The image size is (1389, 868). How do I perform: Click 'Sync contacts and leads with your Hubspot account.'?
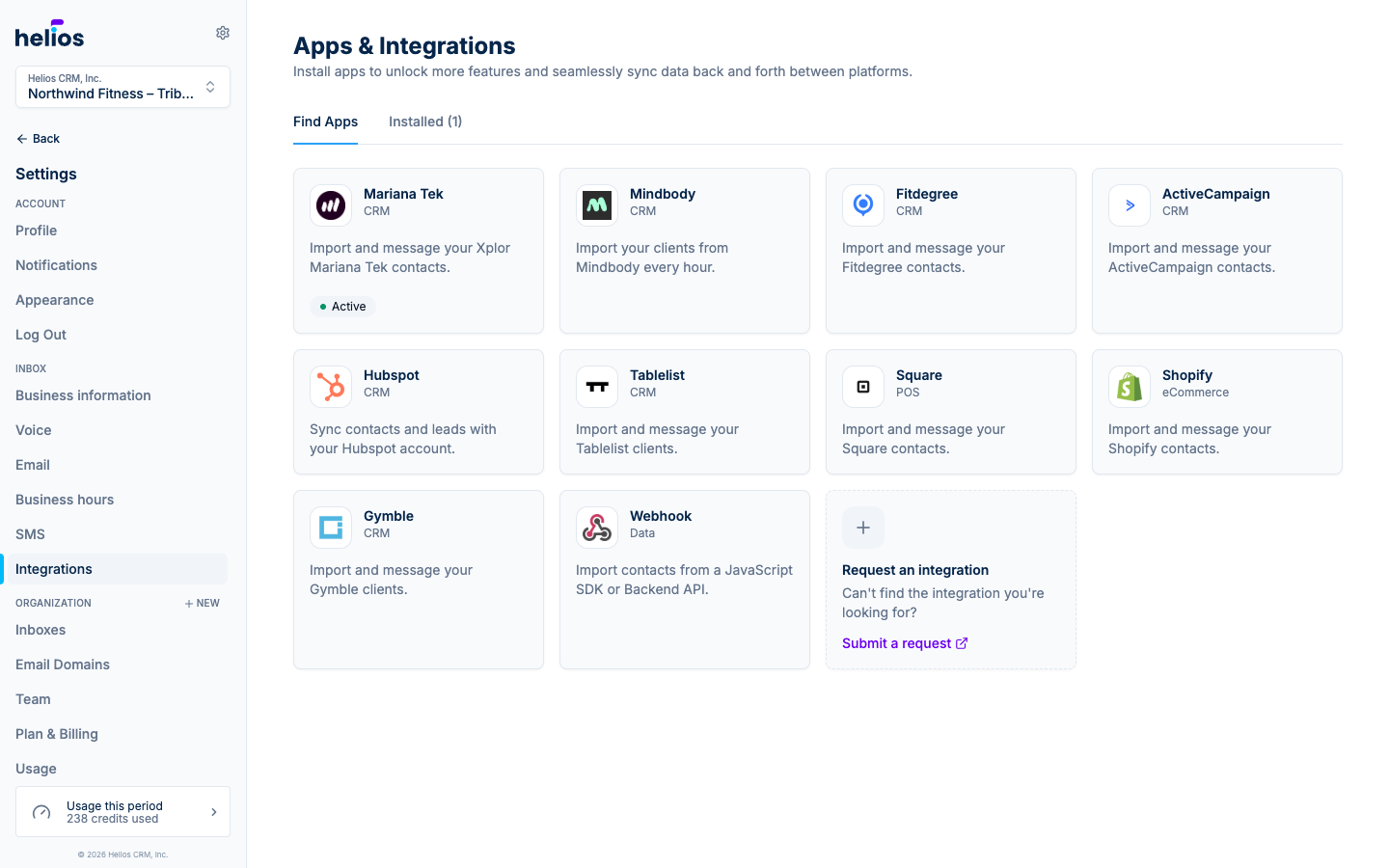click(x=403, y=439)
